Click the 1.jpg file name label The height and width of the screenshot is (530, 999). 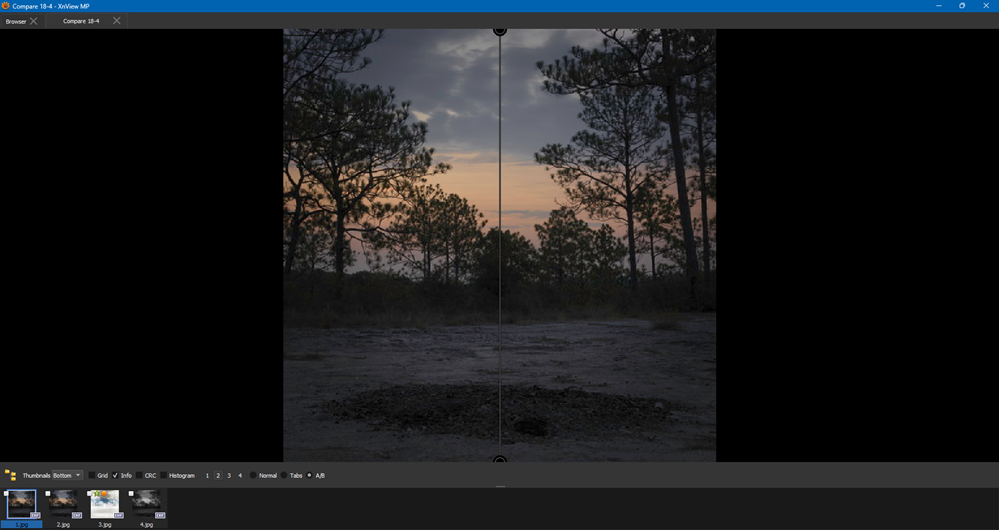pyautogui.click(x=22, y=524)
